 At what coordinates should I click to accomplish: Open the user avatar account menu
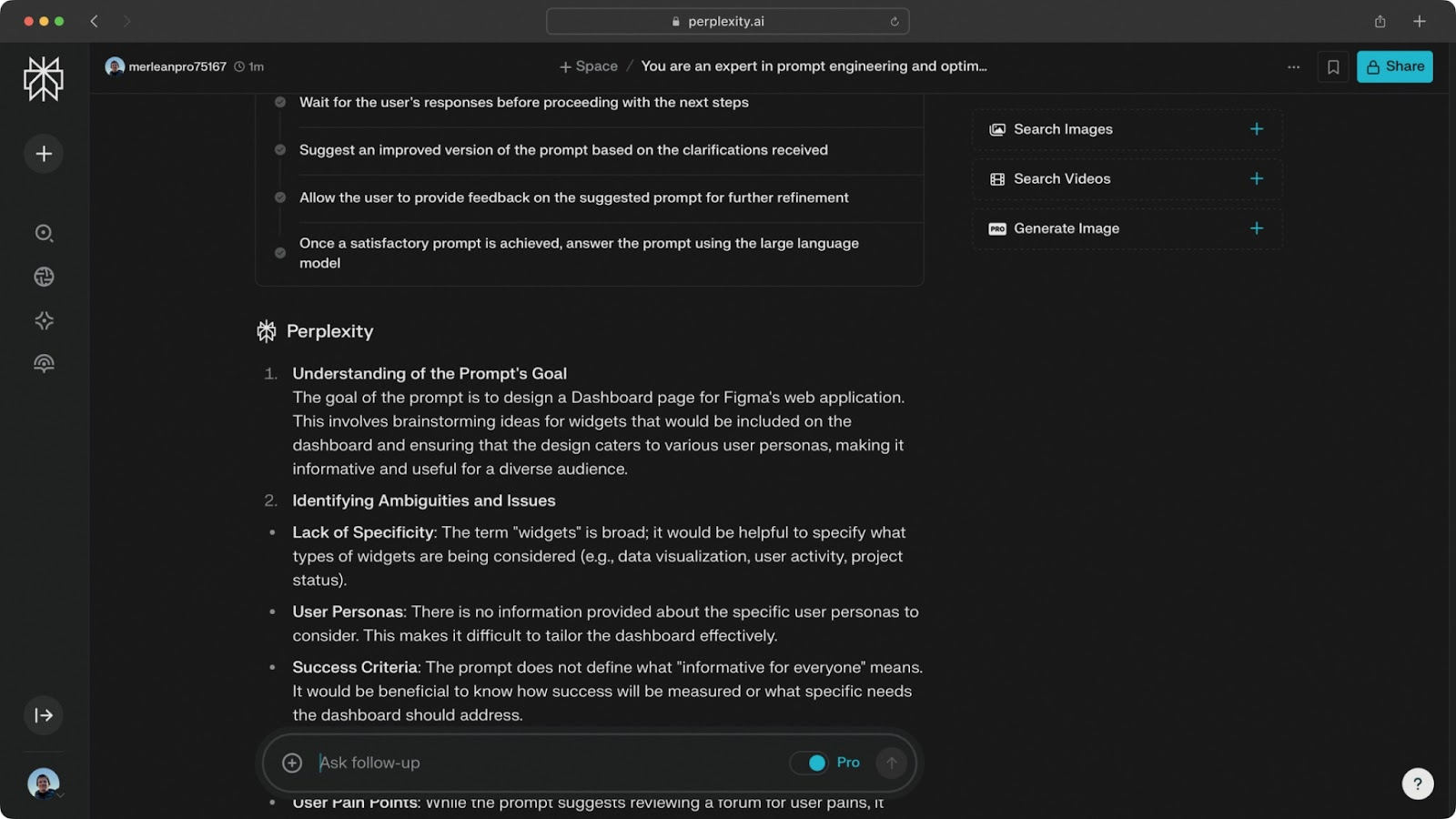click(44, 783)
